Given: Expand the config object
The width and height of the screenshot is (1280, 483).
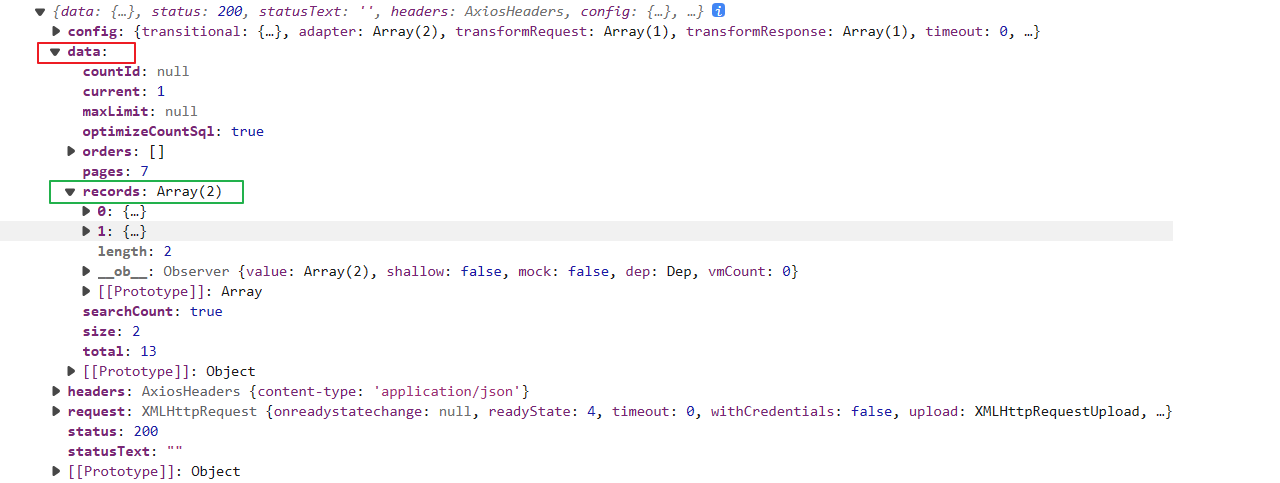Looking at the screenshot, I should click(x=57, y=32).
